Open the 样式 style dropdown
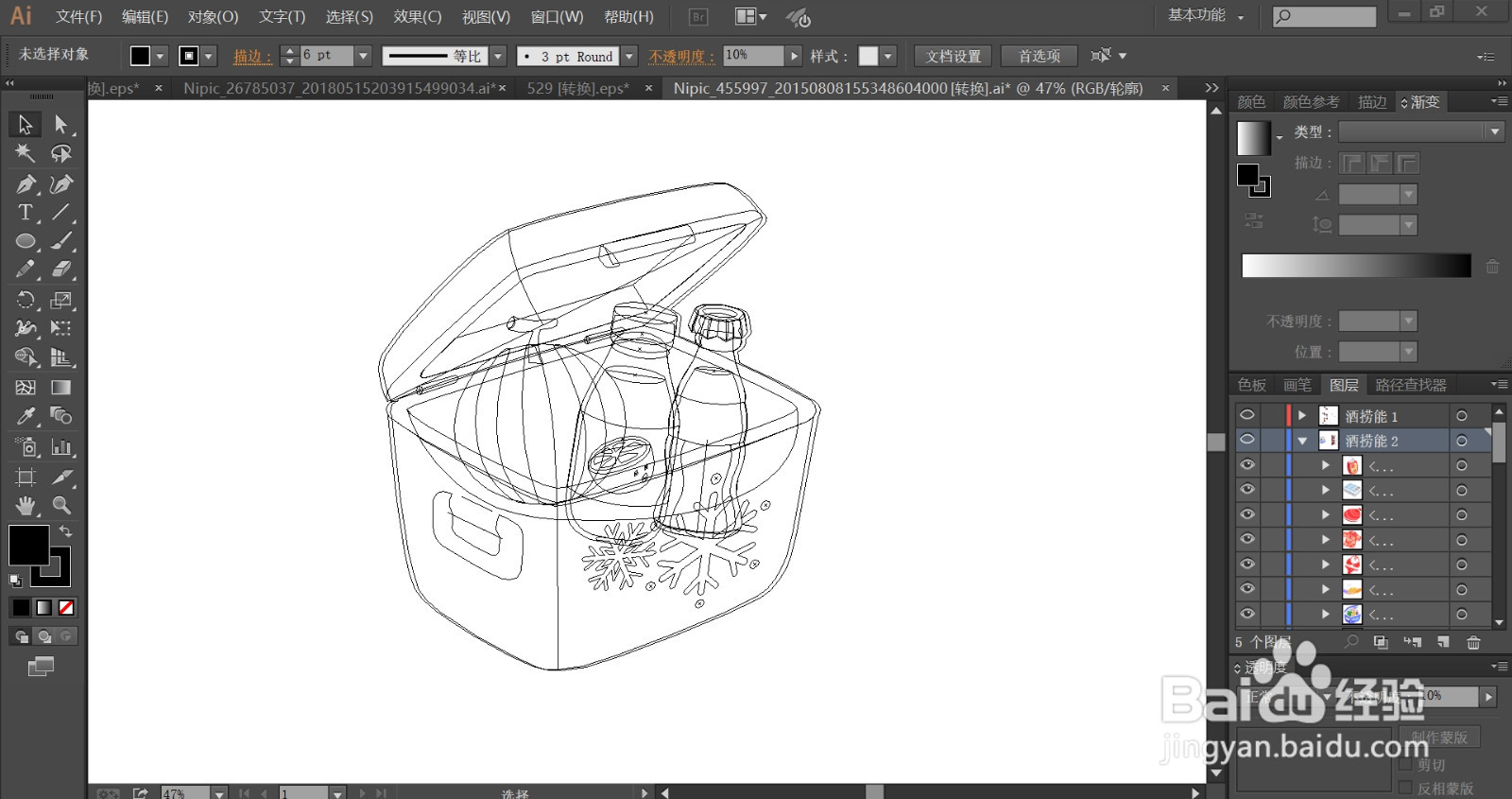1512x799 pixels. click(887, 56)
